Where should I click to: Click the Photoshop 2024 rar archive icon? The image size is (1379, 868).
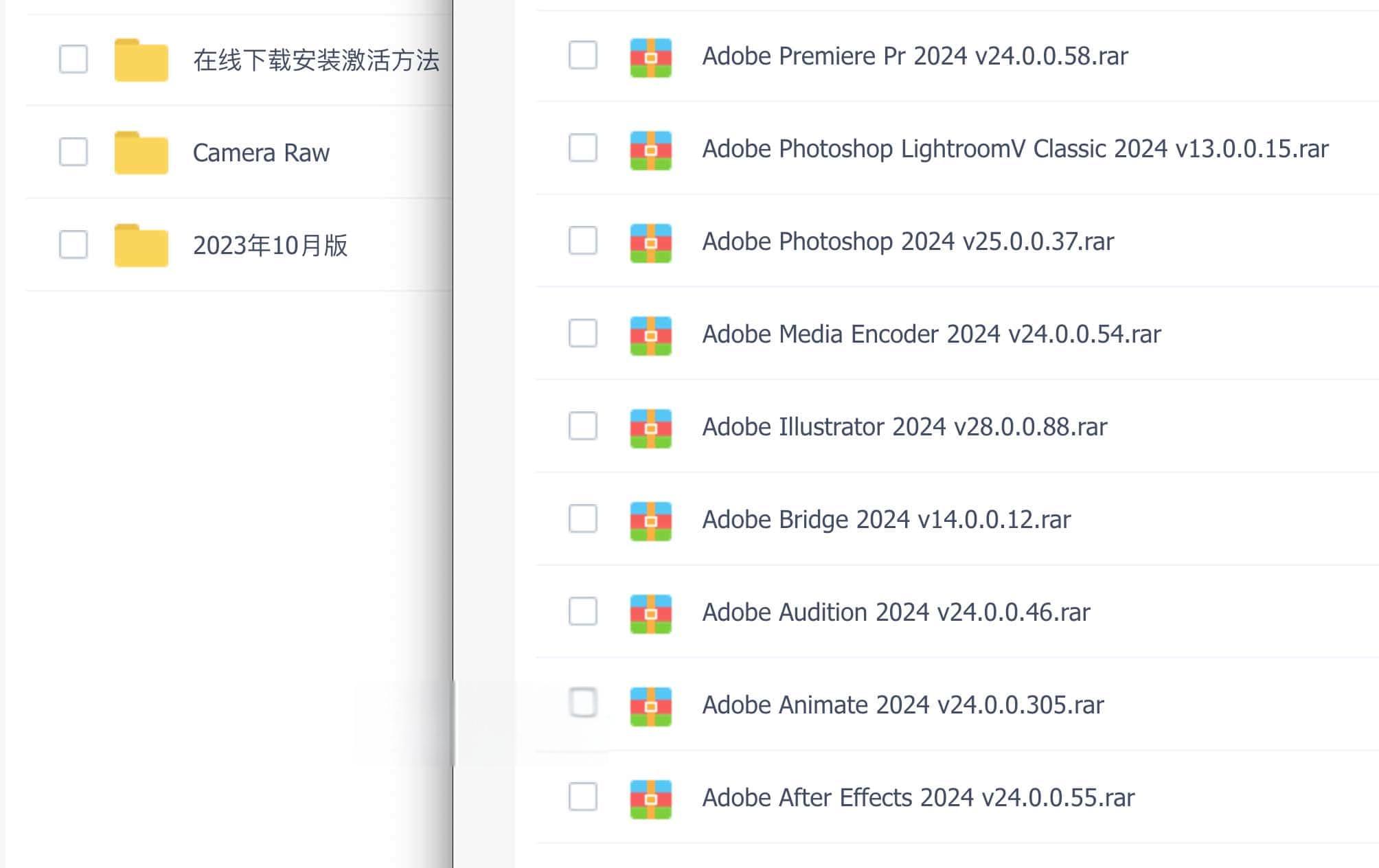click(x=650, y=242)
